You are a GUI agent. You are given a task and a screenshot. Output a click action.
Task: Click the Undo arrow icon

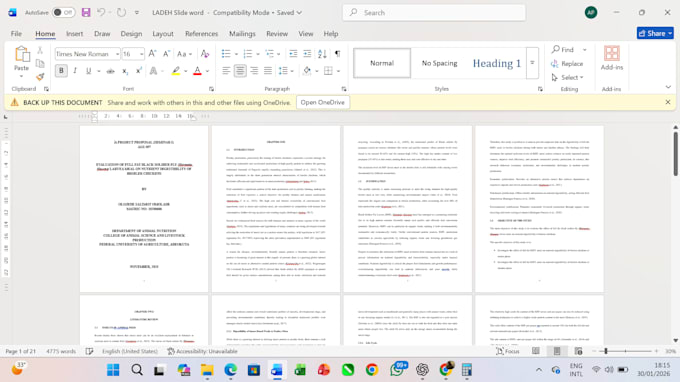(101, 13)
